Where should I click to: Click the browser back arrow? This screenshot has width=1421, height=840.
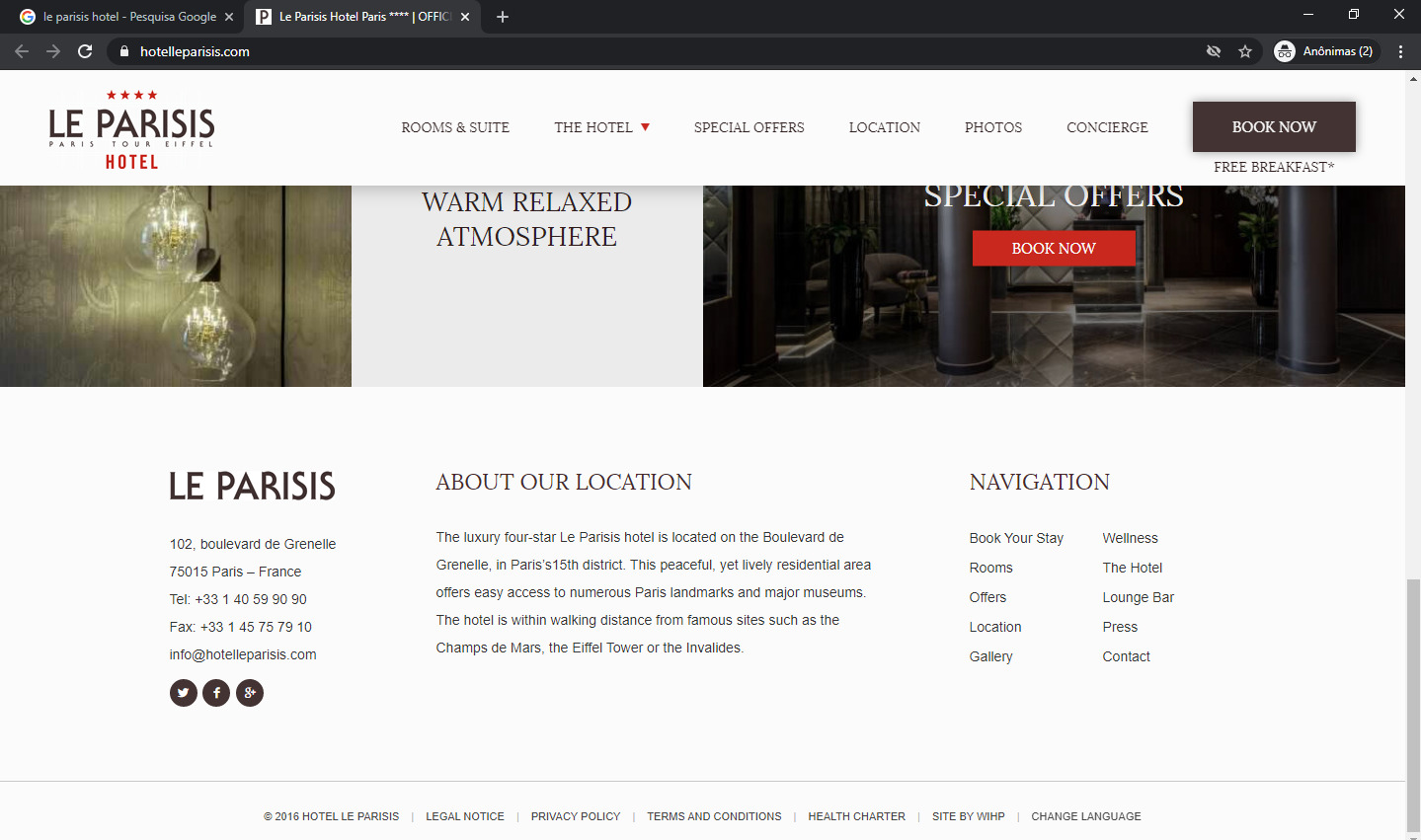[x=22, y=51]
